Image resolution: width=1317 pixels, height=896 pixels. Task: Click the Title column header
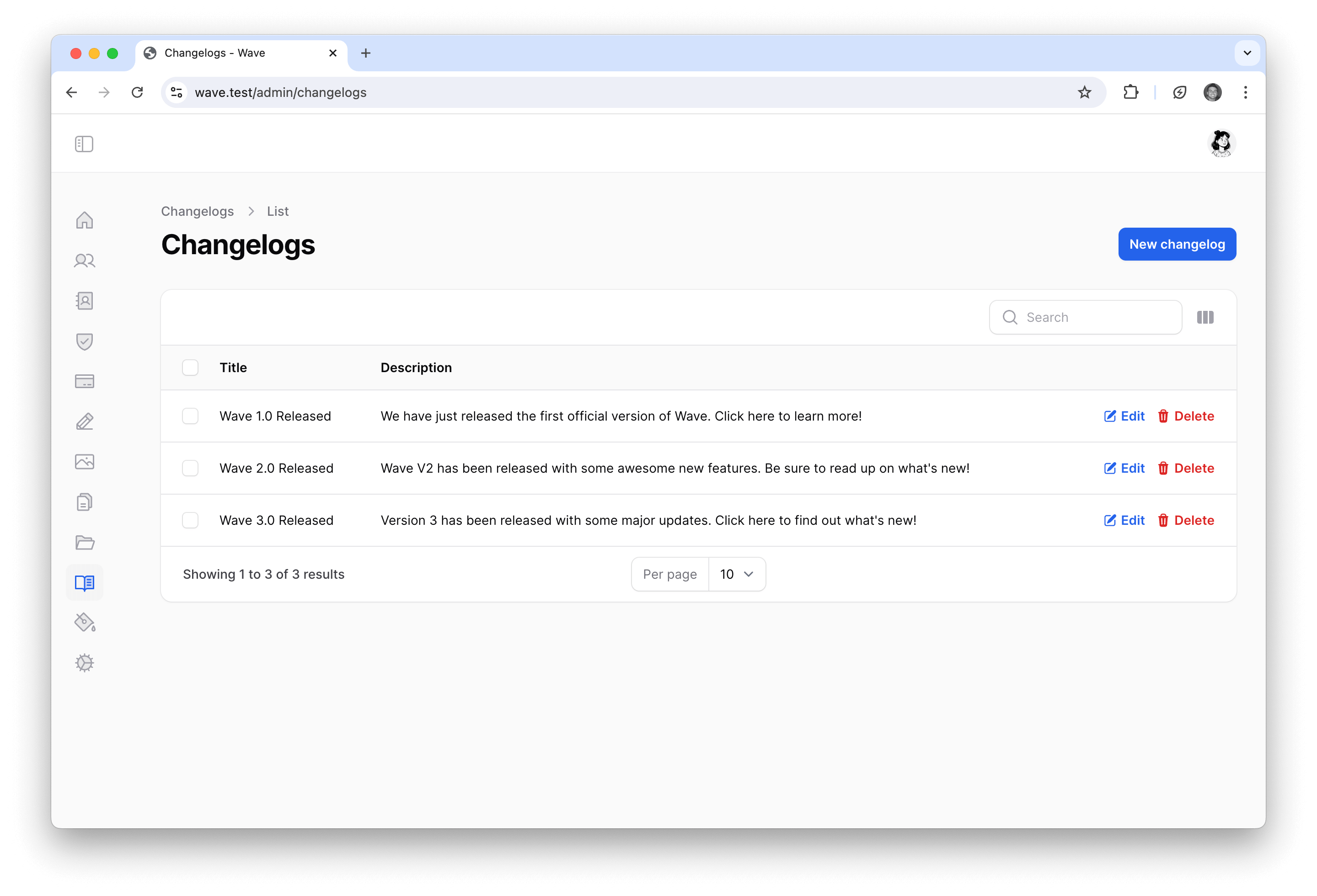[x=233, y=368]
